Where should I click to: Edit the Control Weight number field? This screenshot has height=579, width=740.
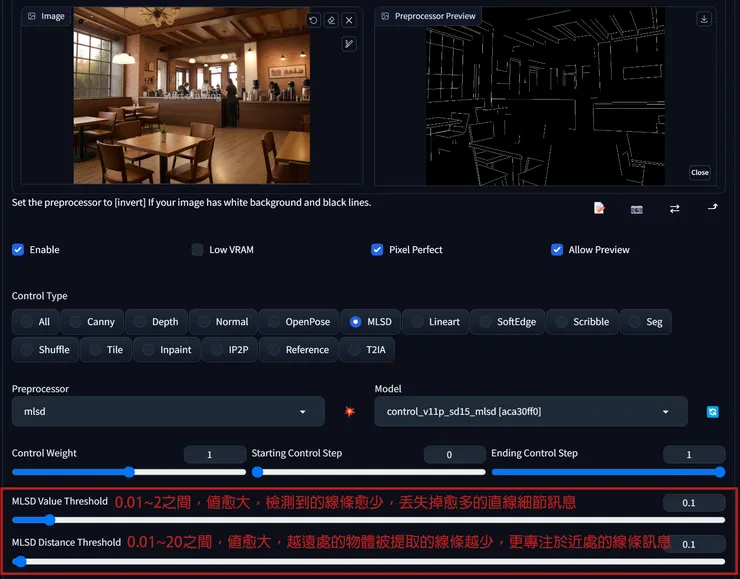click(215, 454)
